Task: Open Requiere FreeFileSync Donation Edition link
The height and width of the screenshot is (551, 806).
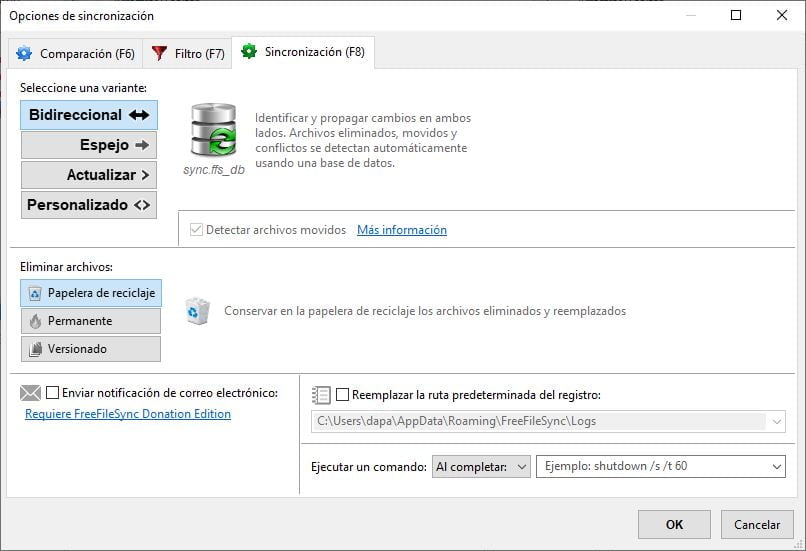Action: [128, 414]
